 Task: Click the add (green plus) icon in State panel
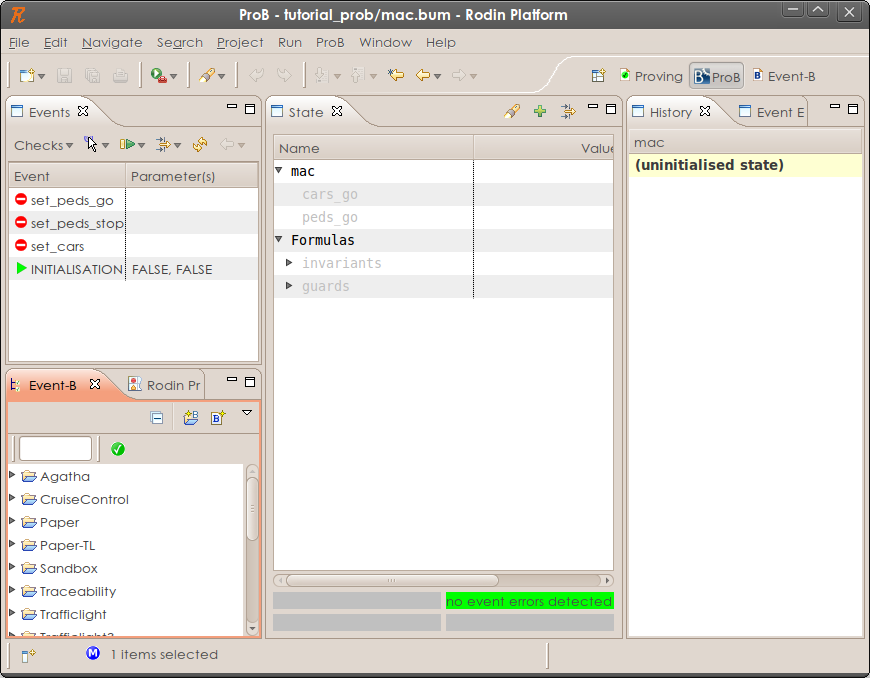(540, 112)
